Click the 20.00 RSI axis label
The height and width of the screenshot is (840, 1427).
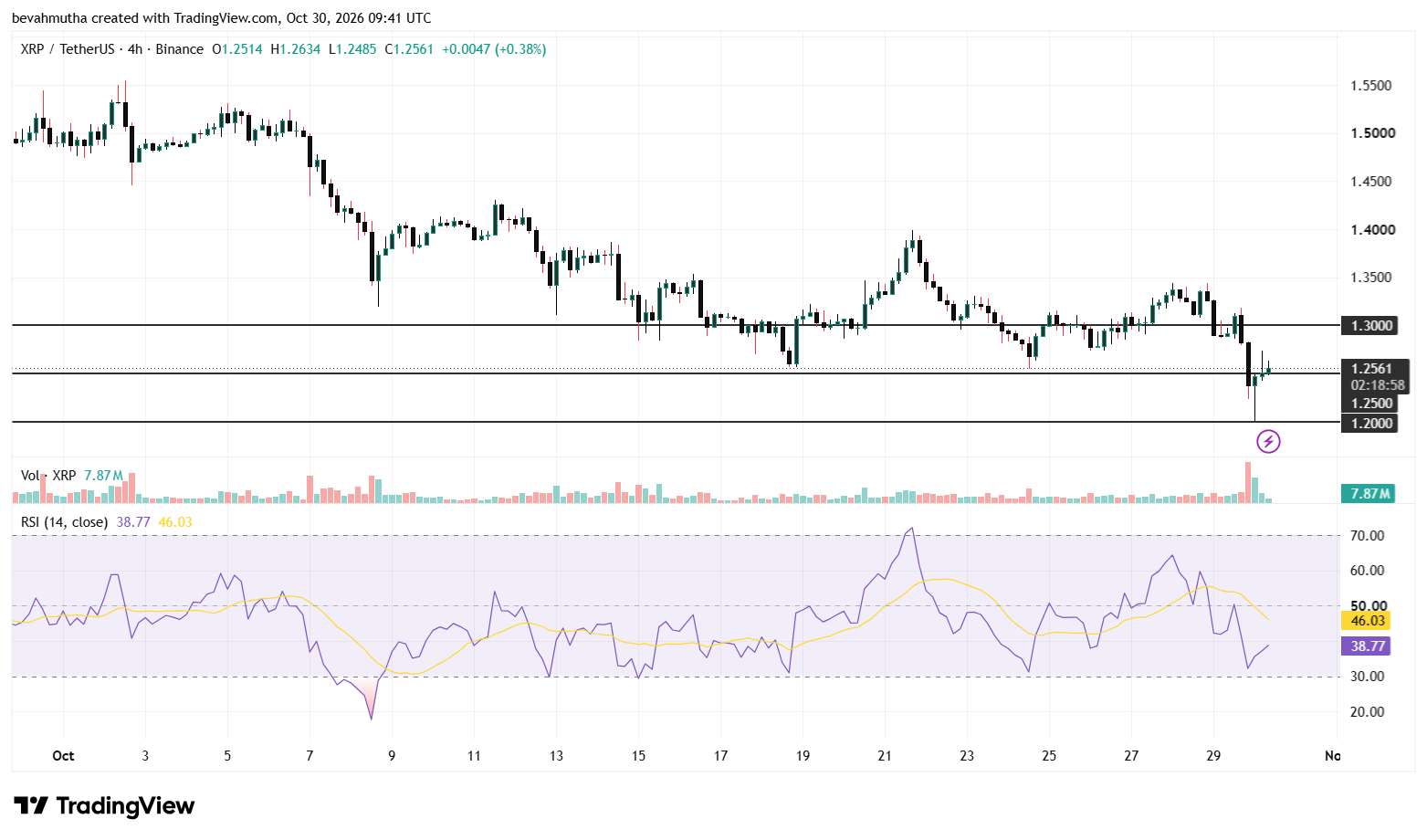pyautogui.click(x=1368, y=712)
